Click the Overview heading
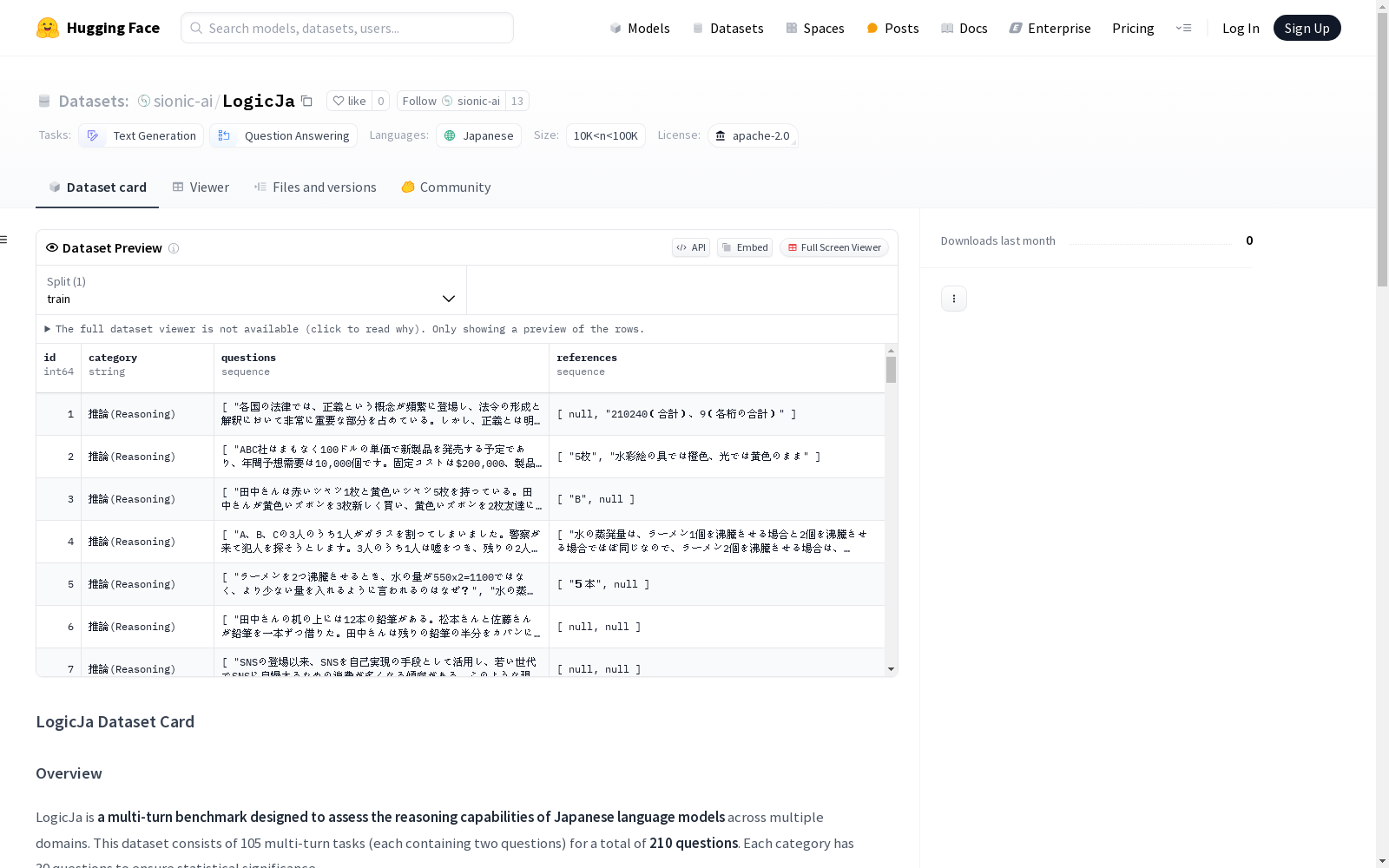This screenshot has width=1389, height=868. click(x=69, y=773)
